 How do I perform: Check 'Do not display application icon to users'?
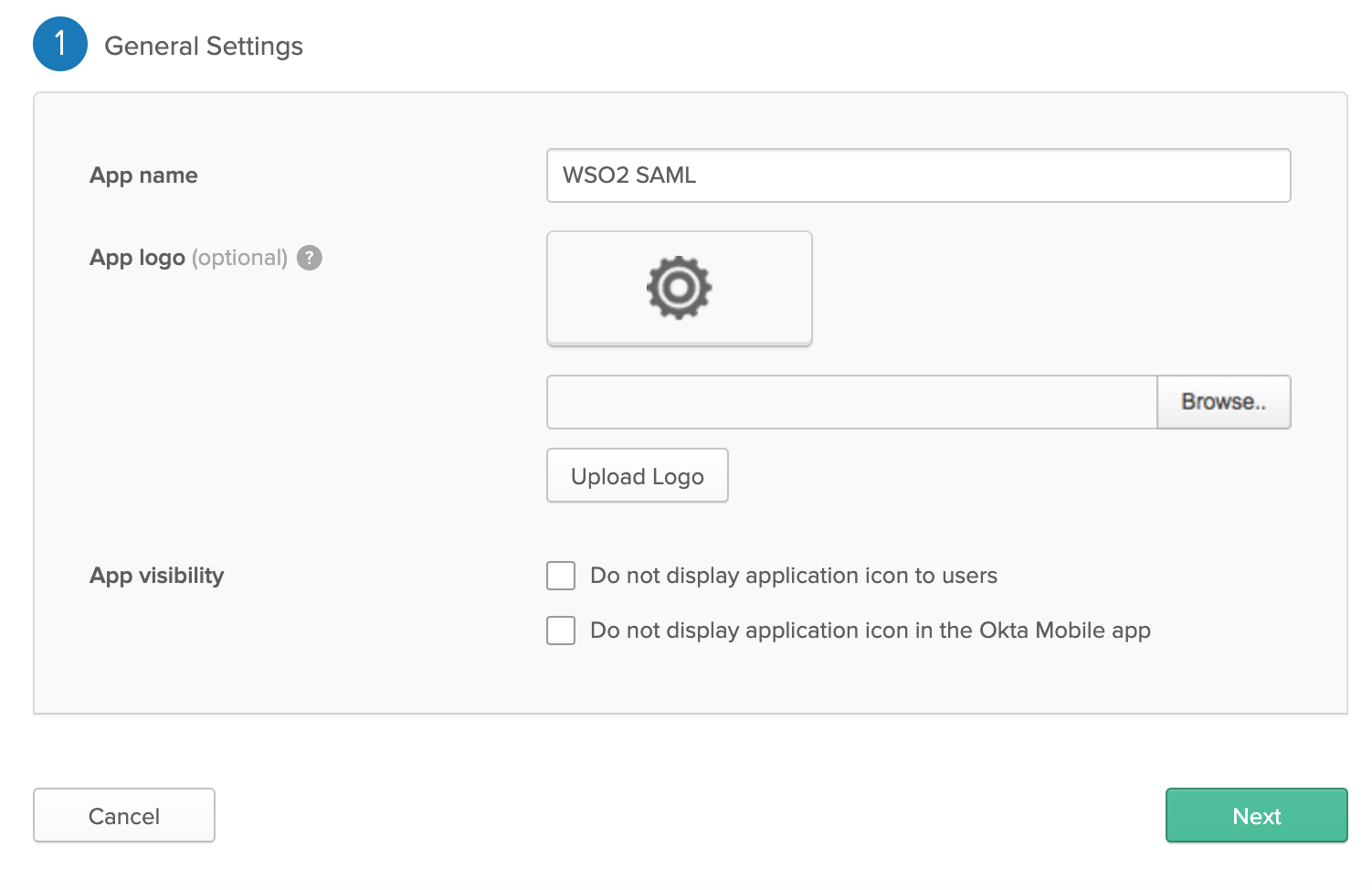(x=561, y=576)
